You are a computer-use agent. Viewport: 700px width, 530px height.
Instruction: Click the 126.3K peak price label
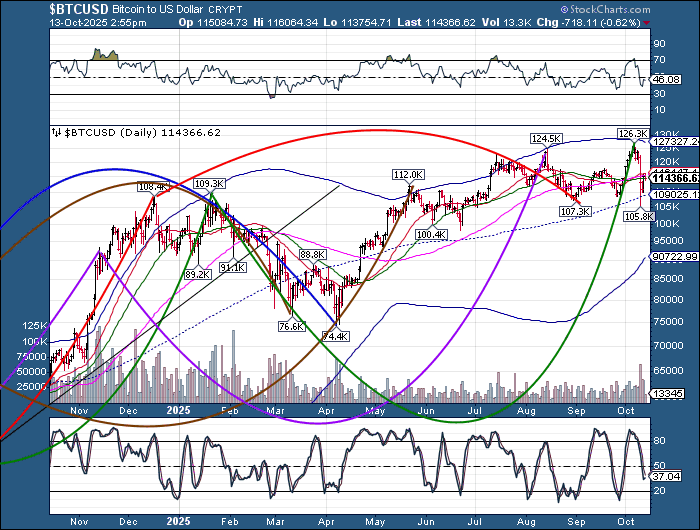(634, 132)
